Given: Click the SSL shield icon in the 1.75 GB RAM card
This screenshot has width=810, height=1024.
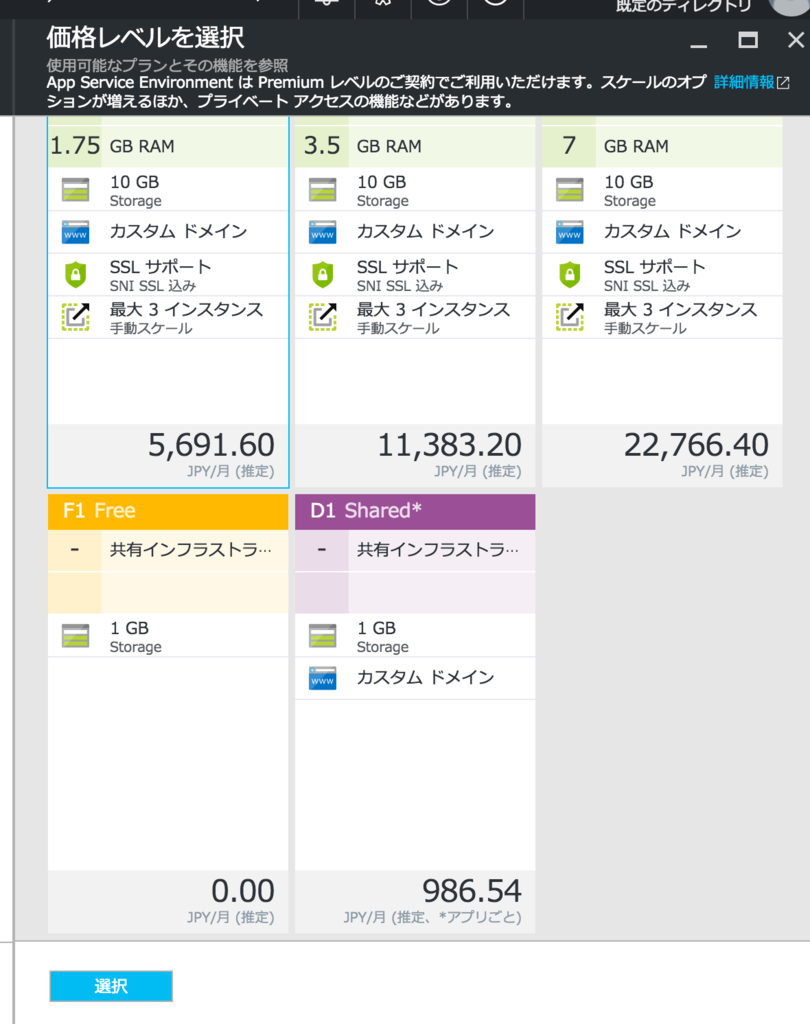Looking at the screenshot, I should click(x=76, y=275).
